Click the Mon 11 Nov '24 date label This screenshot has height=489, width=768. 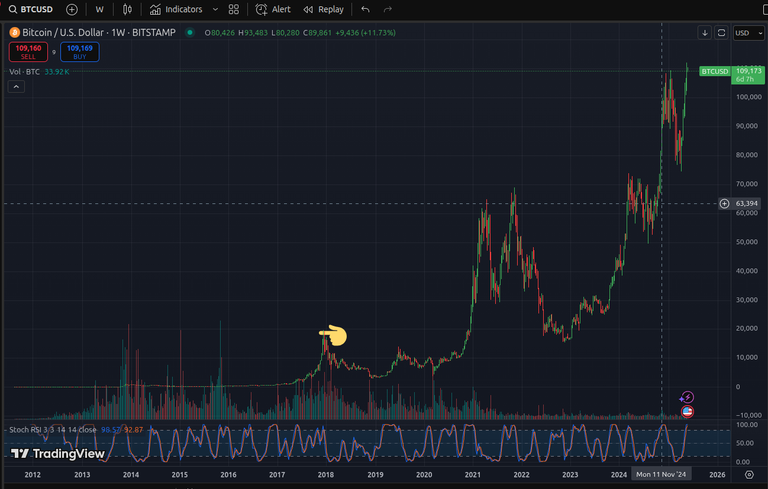click(x=661, y=474)
